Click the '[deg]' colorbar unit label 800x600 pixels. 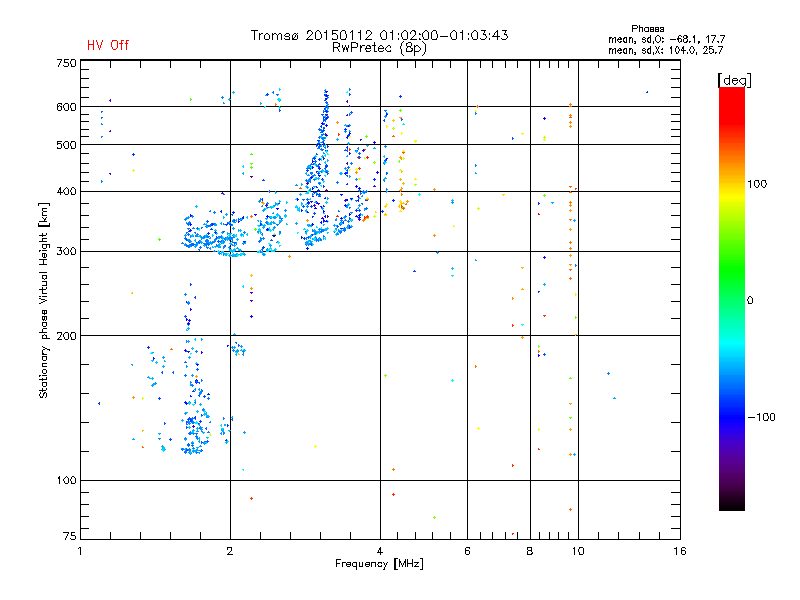(x=734, y=80)
